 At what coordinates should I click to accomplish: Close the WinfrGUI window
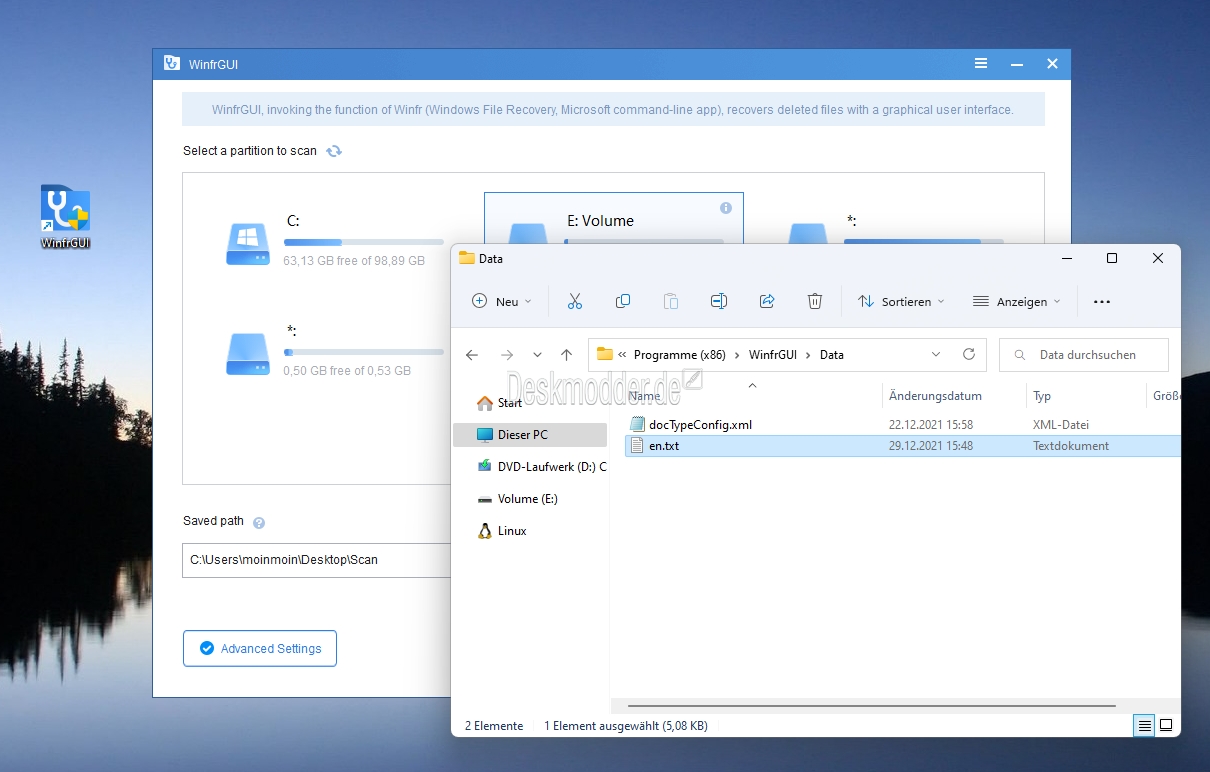tap(1052, 64)
